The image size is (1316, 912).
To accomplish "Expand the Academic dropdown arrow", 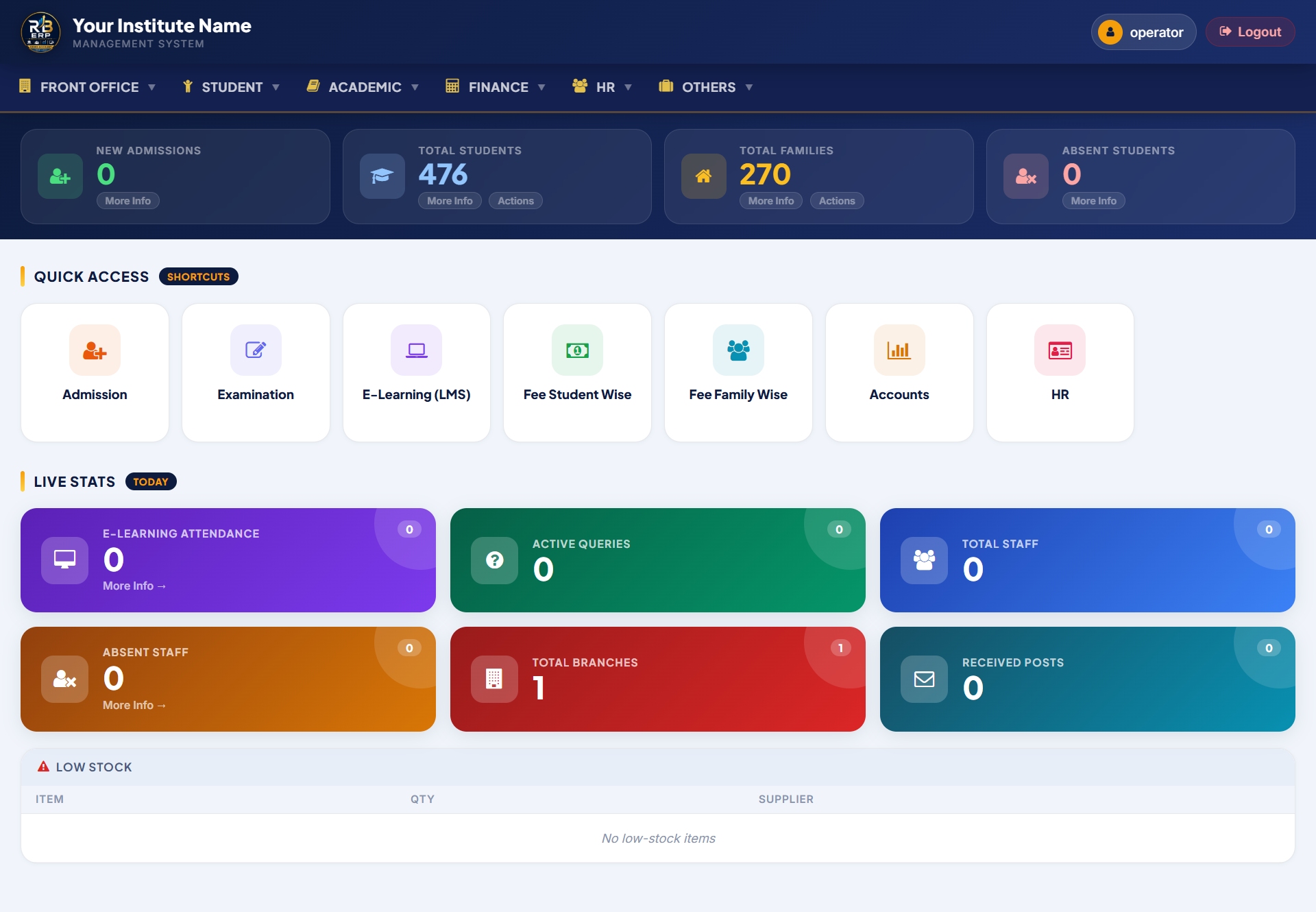I will click(415, 87).
